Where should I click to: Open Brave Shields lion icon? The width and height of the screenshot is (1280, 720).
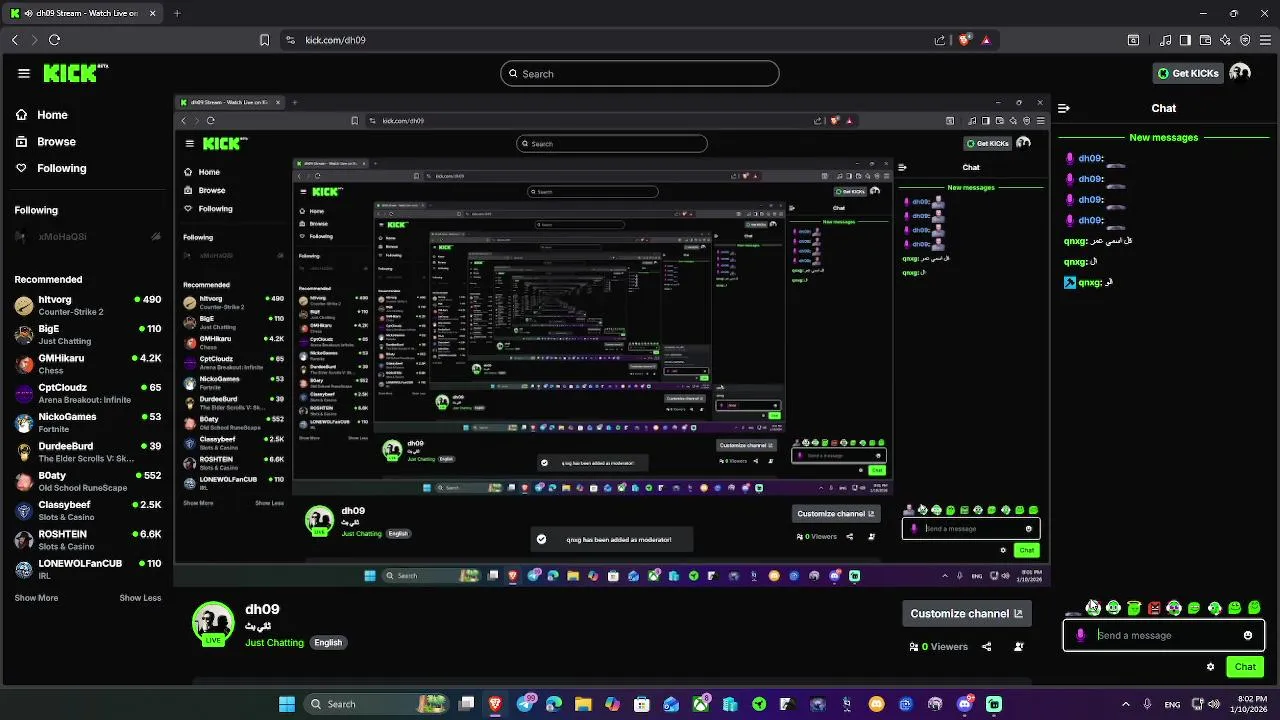(965, 40)
